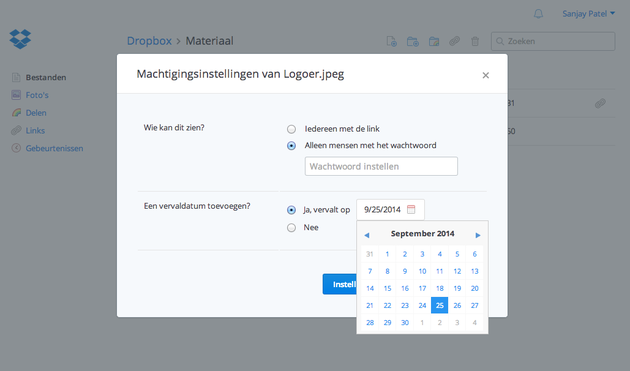Click the Foto's sidebar photo icon
This screenshot has width=630, height=371.
click(16, 95)
